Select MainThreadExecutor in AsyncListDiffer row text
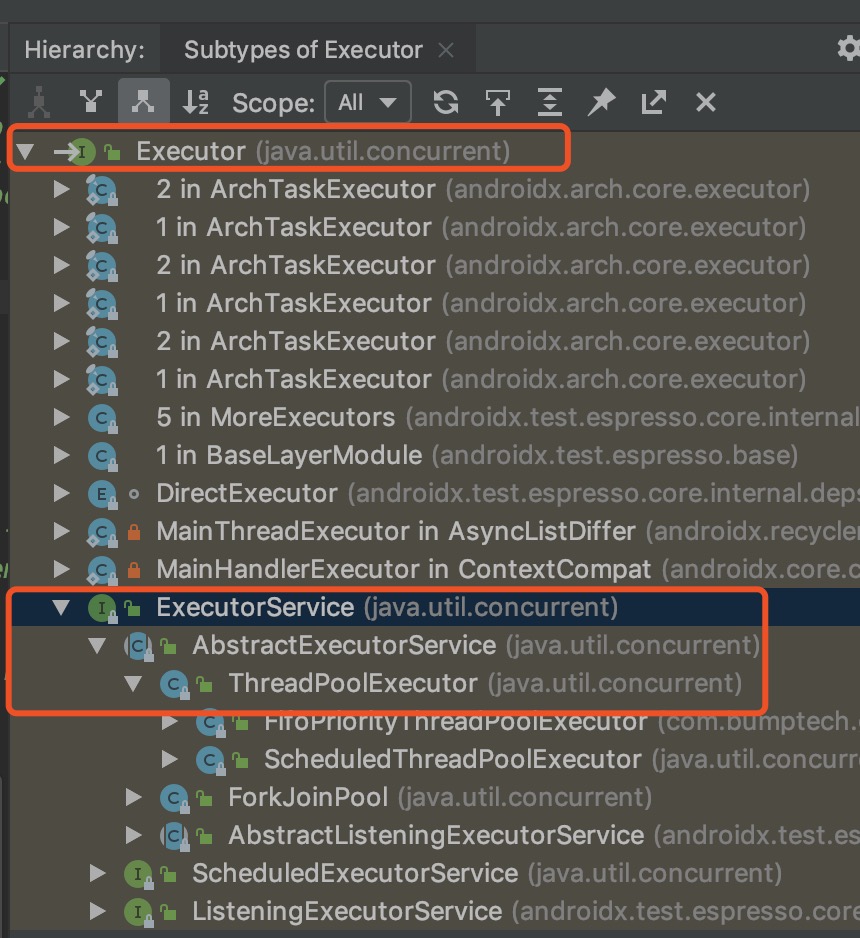This screenshot has height=938, width=860. [508, 531]
